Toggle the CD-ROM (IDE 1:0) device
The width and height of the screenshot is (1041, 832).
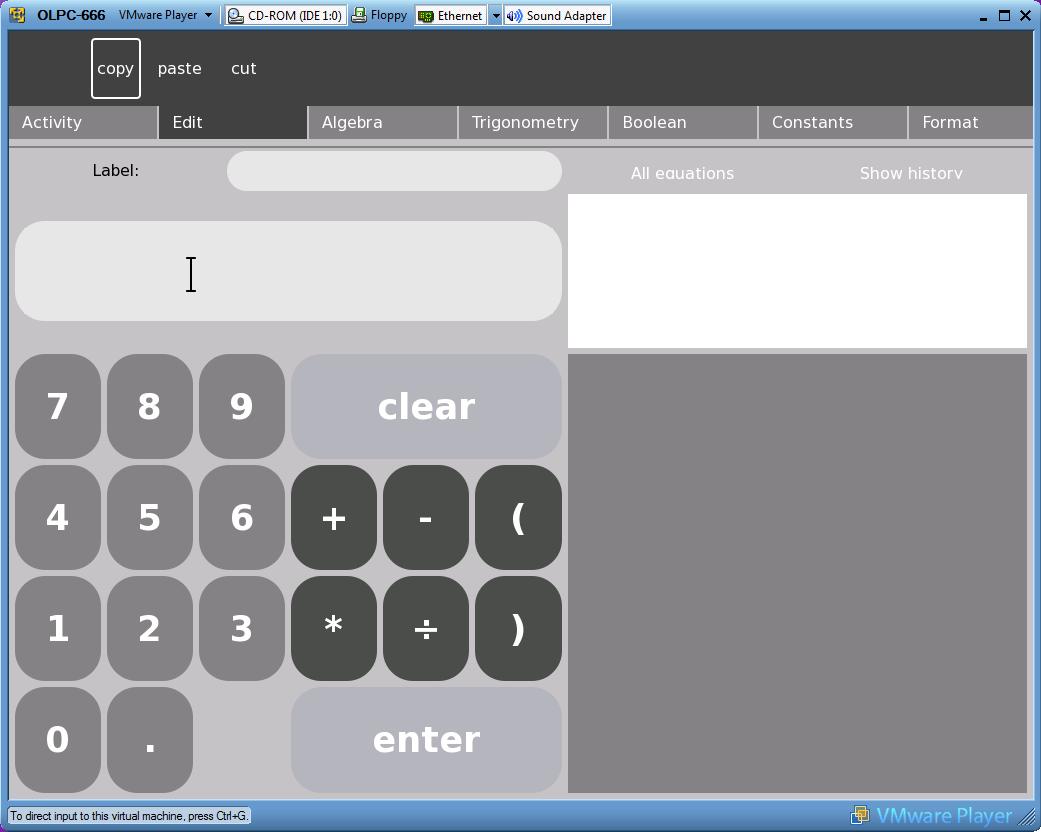tap(285, 16)
